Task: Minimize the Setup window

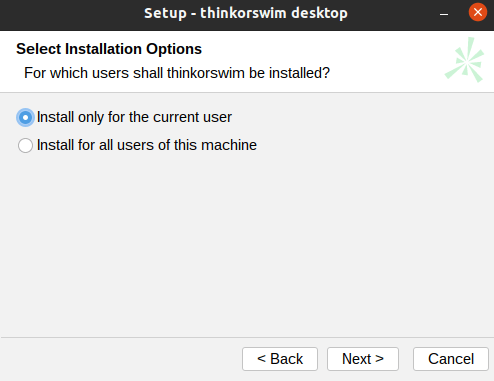Action: click(444, 13)
